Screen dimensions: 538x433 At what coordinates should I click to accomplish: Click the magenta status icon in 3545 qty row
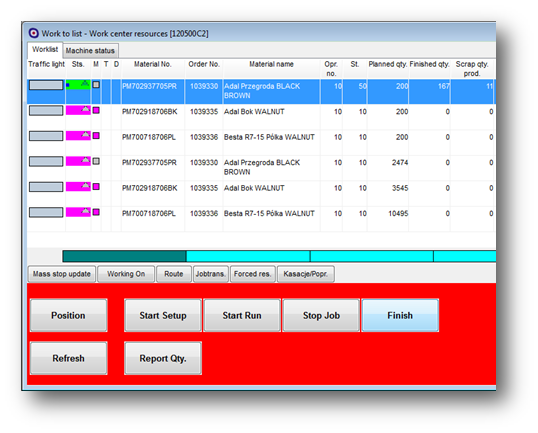(78, 187)
